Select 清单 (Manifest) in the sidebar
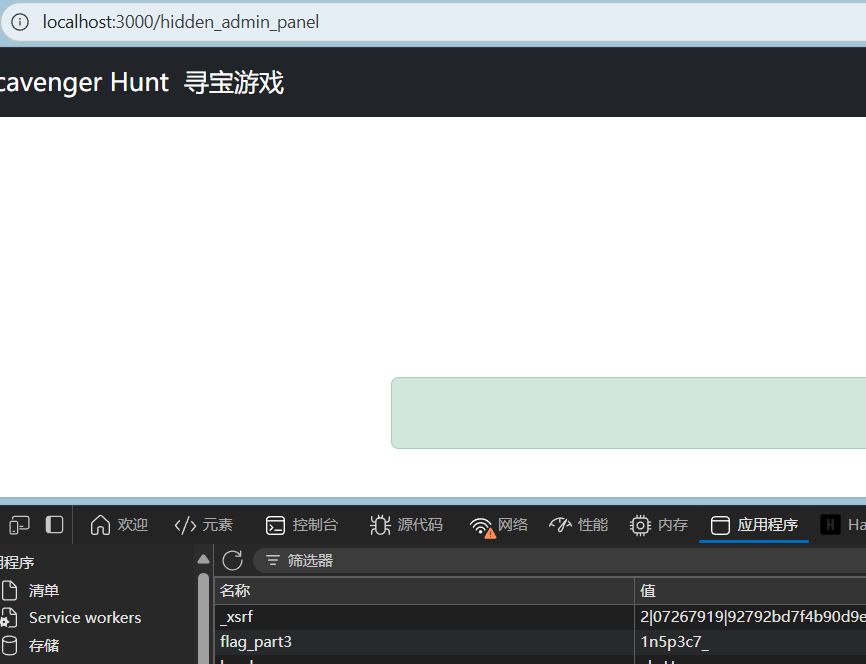This screenshot has height=664, width=866. coord(44,591)
